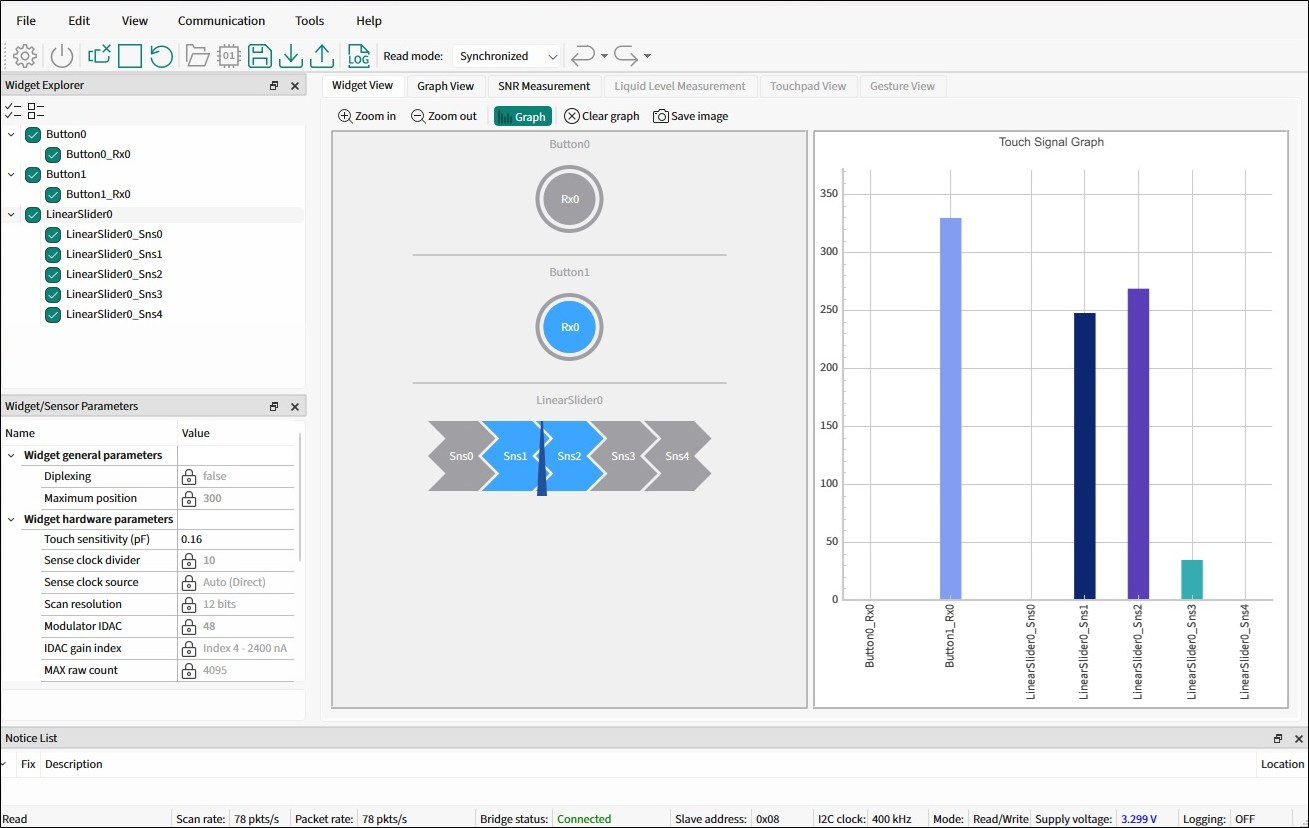This screenshot has width=1309, height=828.
Task: Click the upward arrow upload icon
Action: coord(322,56)
